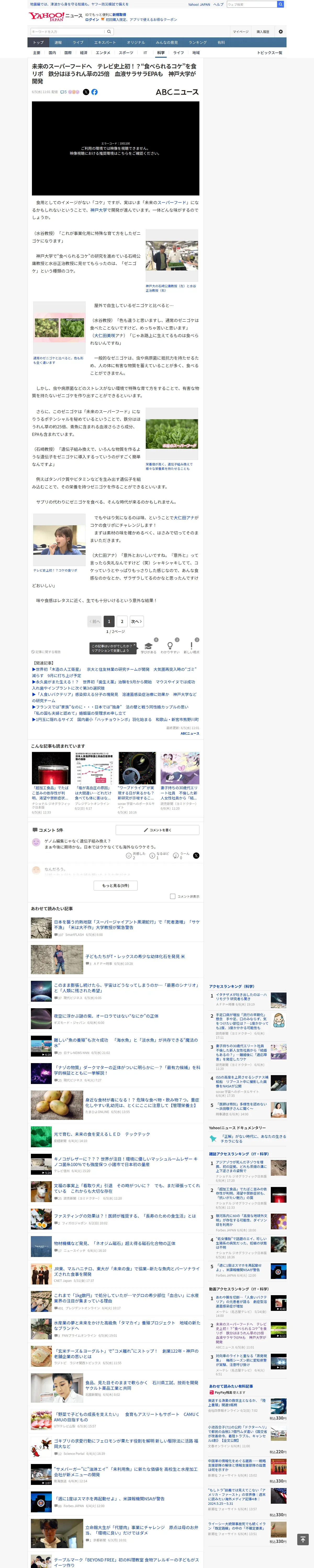Click the マイページ link
314x1568 pixels.
240,32
